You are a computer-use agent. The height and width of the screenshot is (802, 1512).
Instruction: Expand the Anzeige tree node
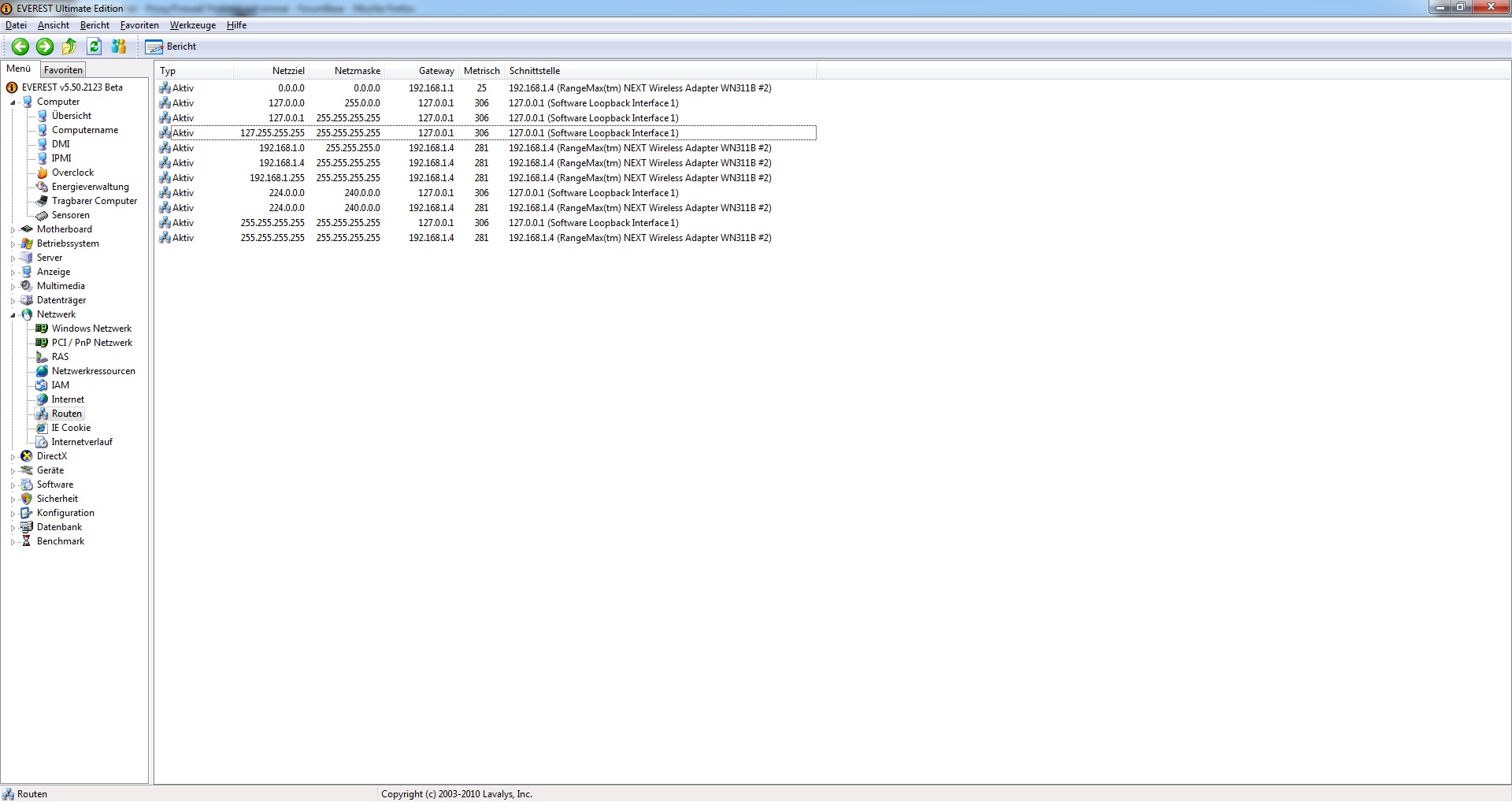tap(13, 273)
